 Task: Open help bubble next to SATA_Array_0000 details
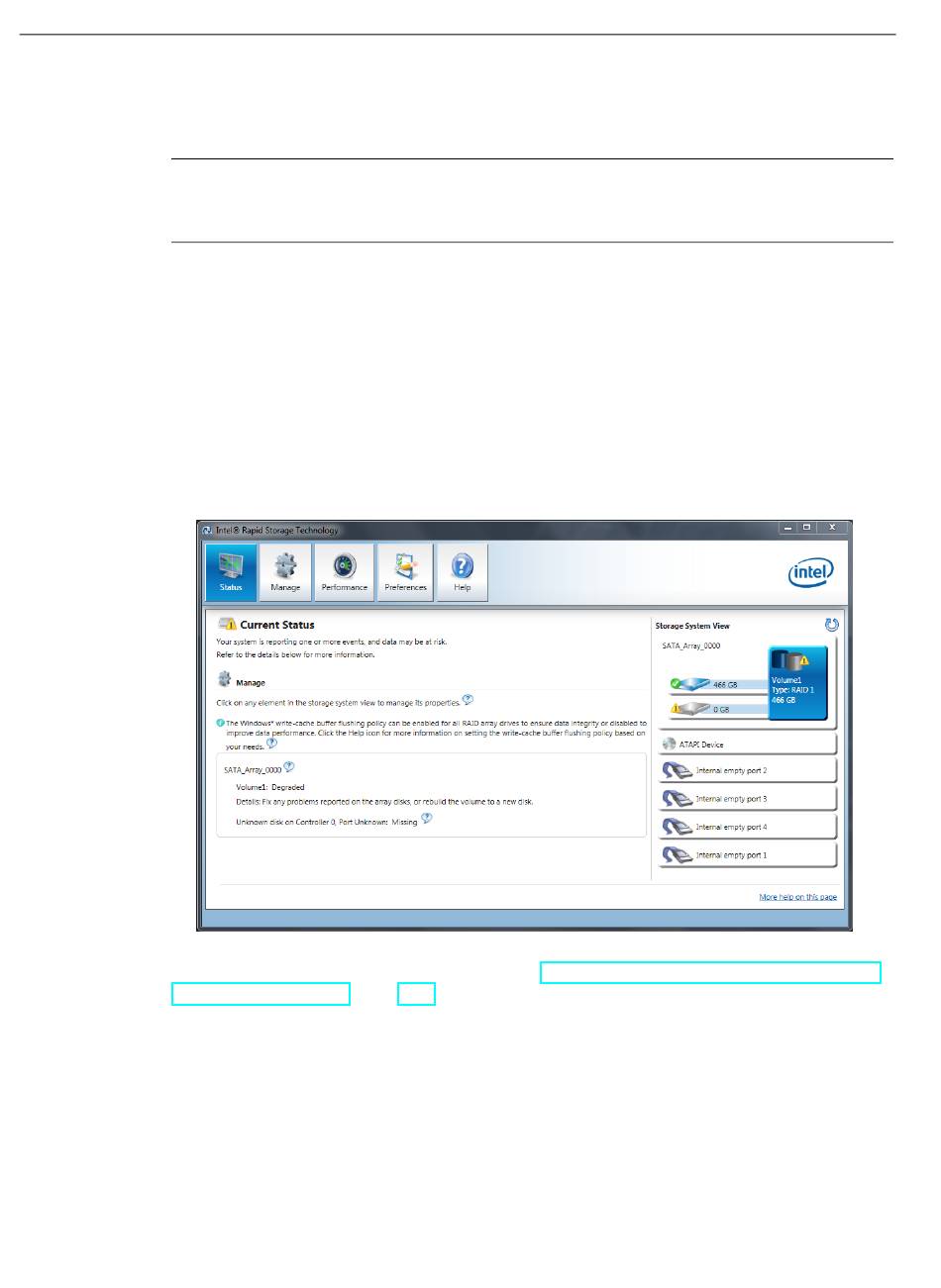tap(289, 767)
